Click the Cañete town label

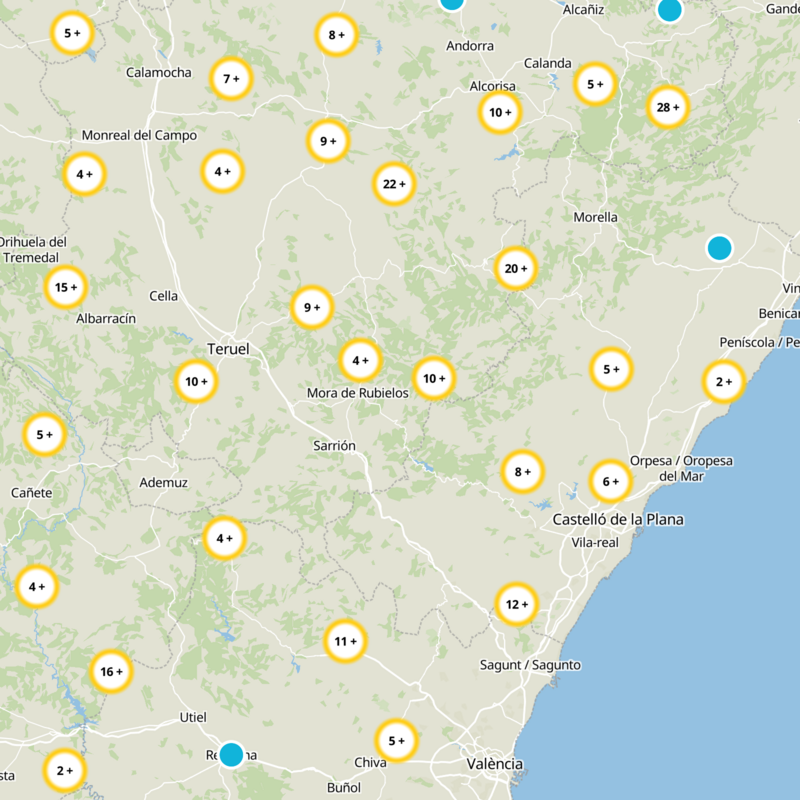point(32,493)
